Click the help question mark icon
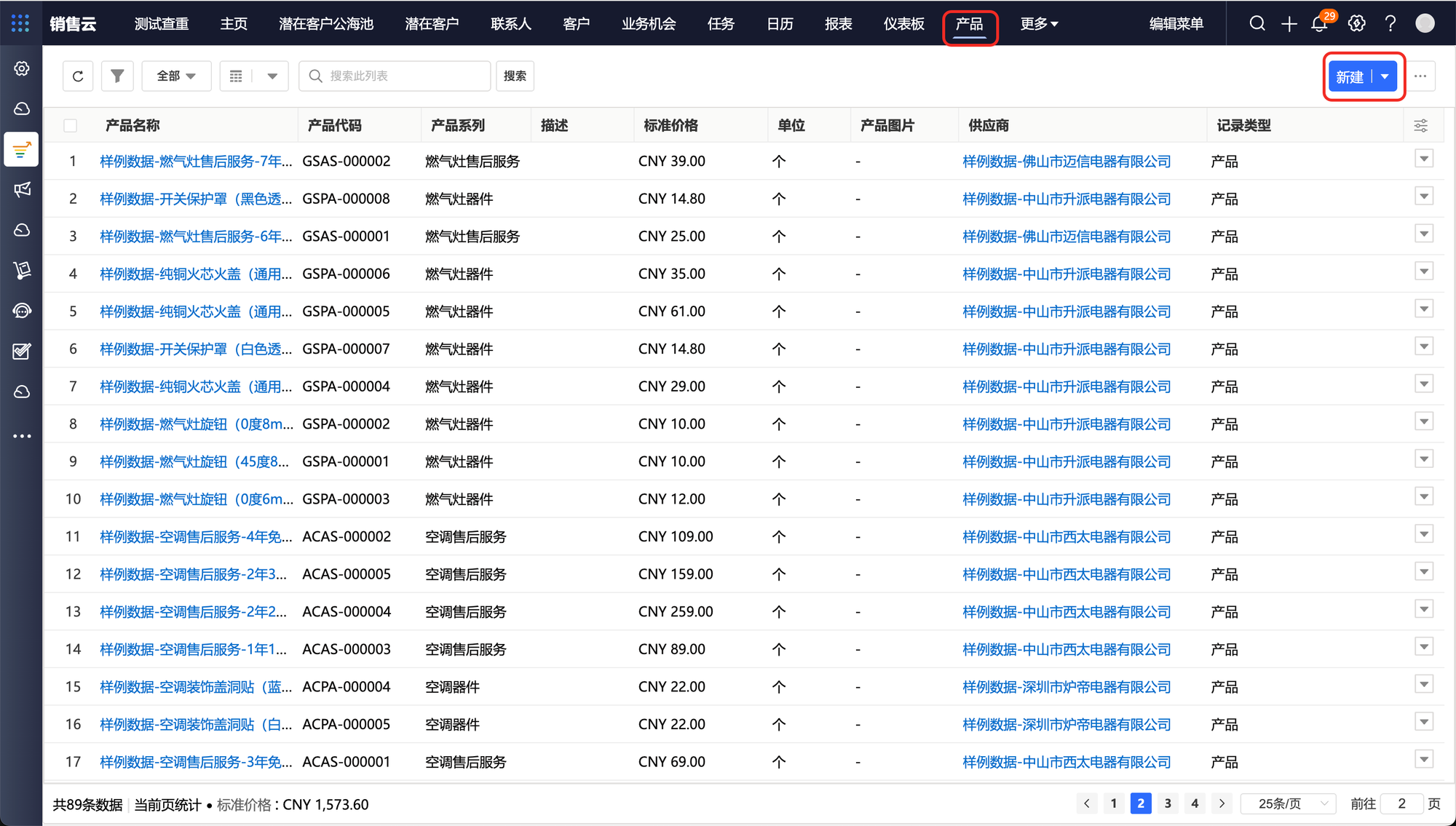The height and width of the screenshot is (826, 1456). click(x=1390, y=24)
